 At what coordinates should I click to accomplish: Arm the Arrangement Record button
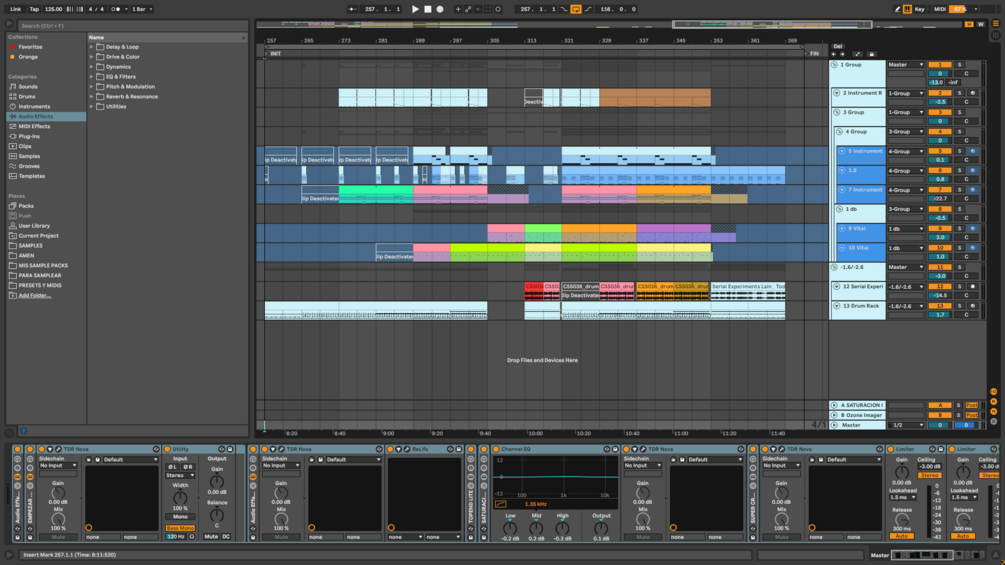coord(440,9)
